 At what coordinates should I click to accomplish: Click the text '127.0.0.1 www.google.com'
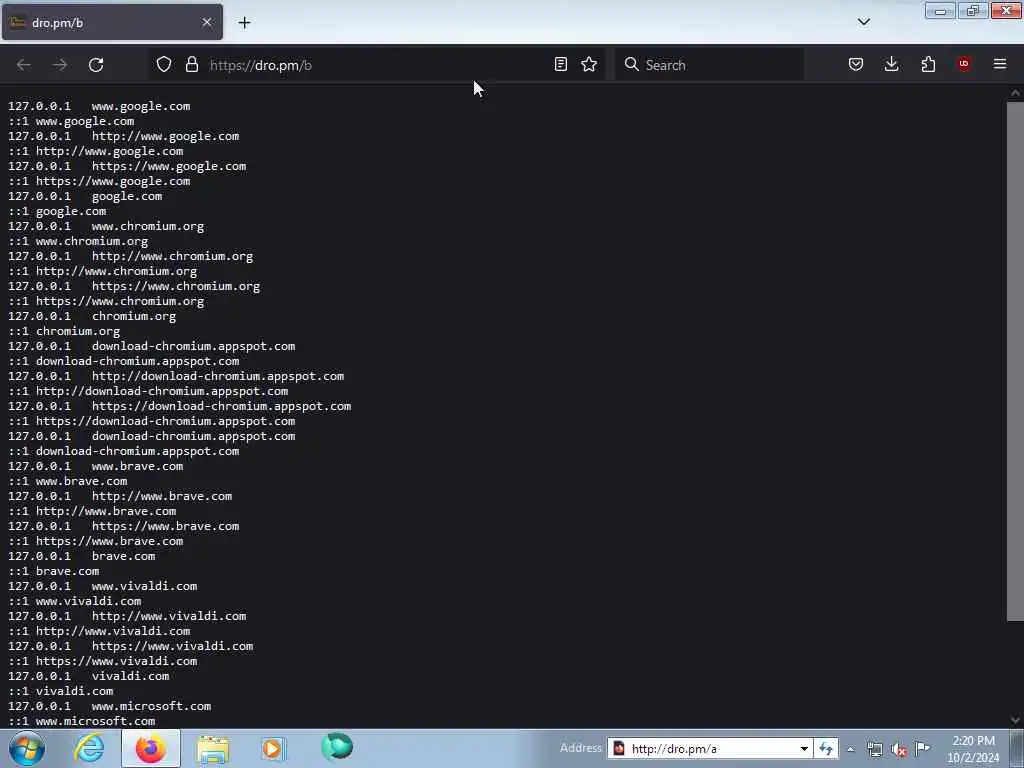pyautogui.click(x=99, y=106)
